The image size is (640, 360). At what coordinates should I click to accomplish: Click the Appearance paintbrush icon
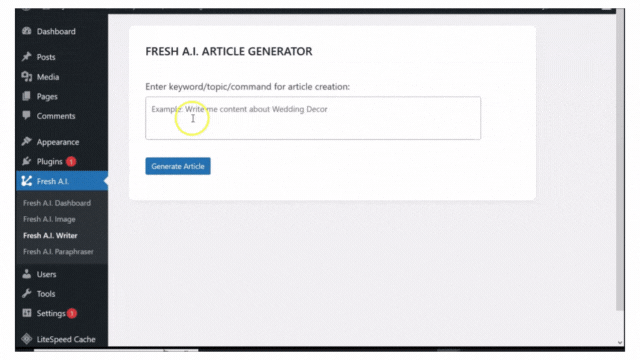[x=27, y=142]
